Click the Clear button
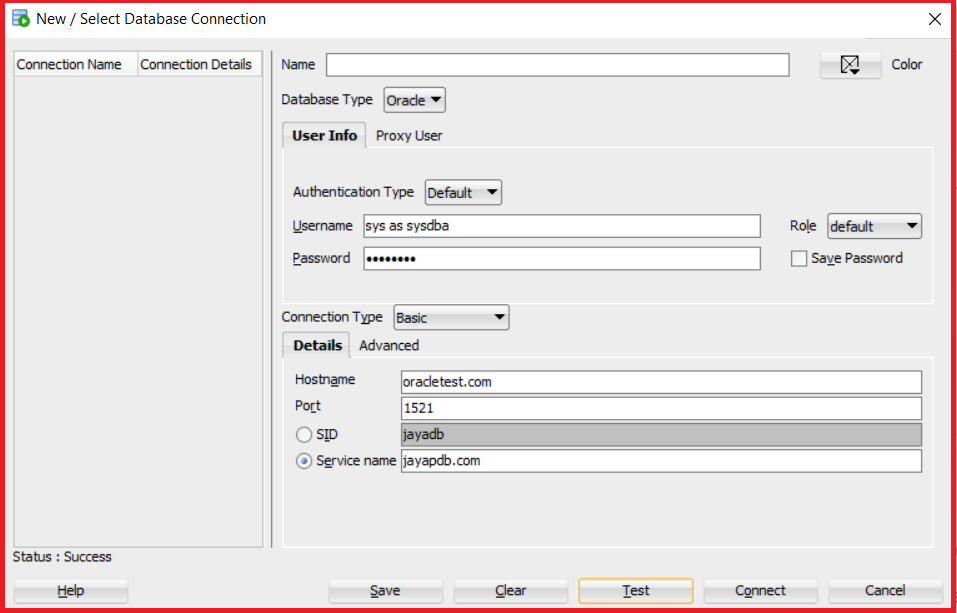 tap(510, 590)
